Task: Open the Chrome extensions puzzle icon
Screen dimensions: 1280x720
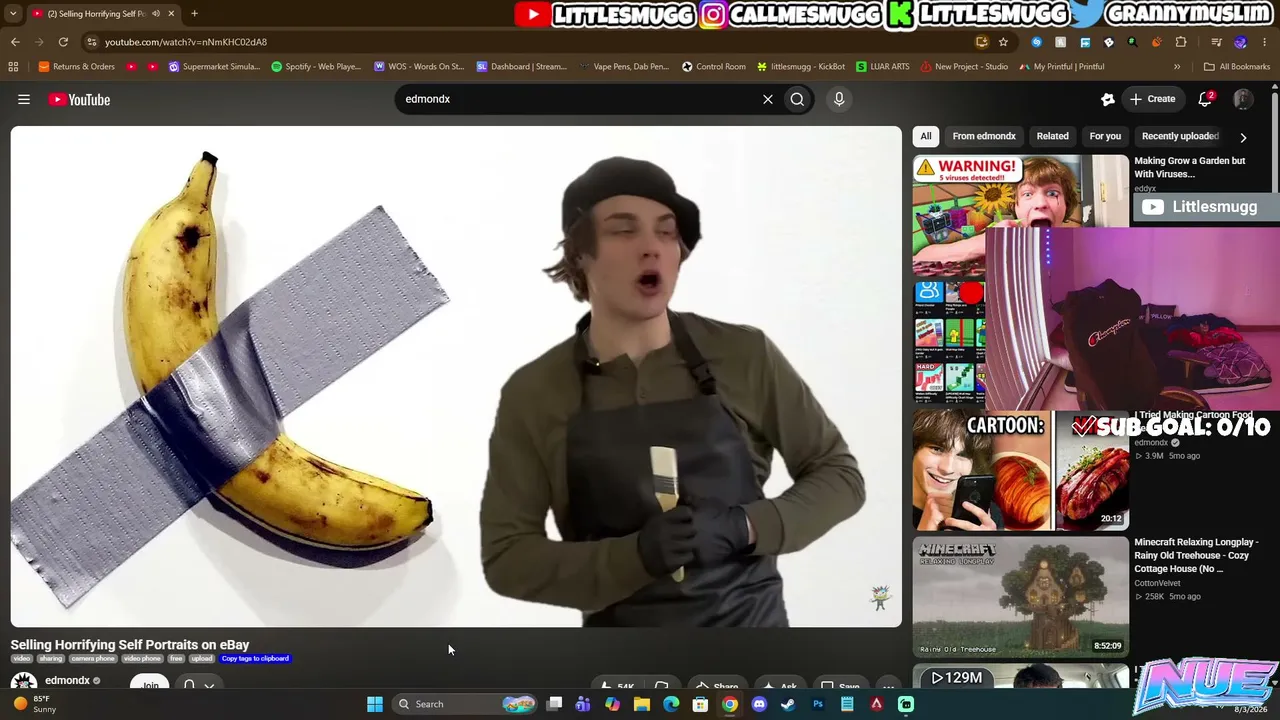Action: click(x=1181, y=42)
